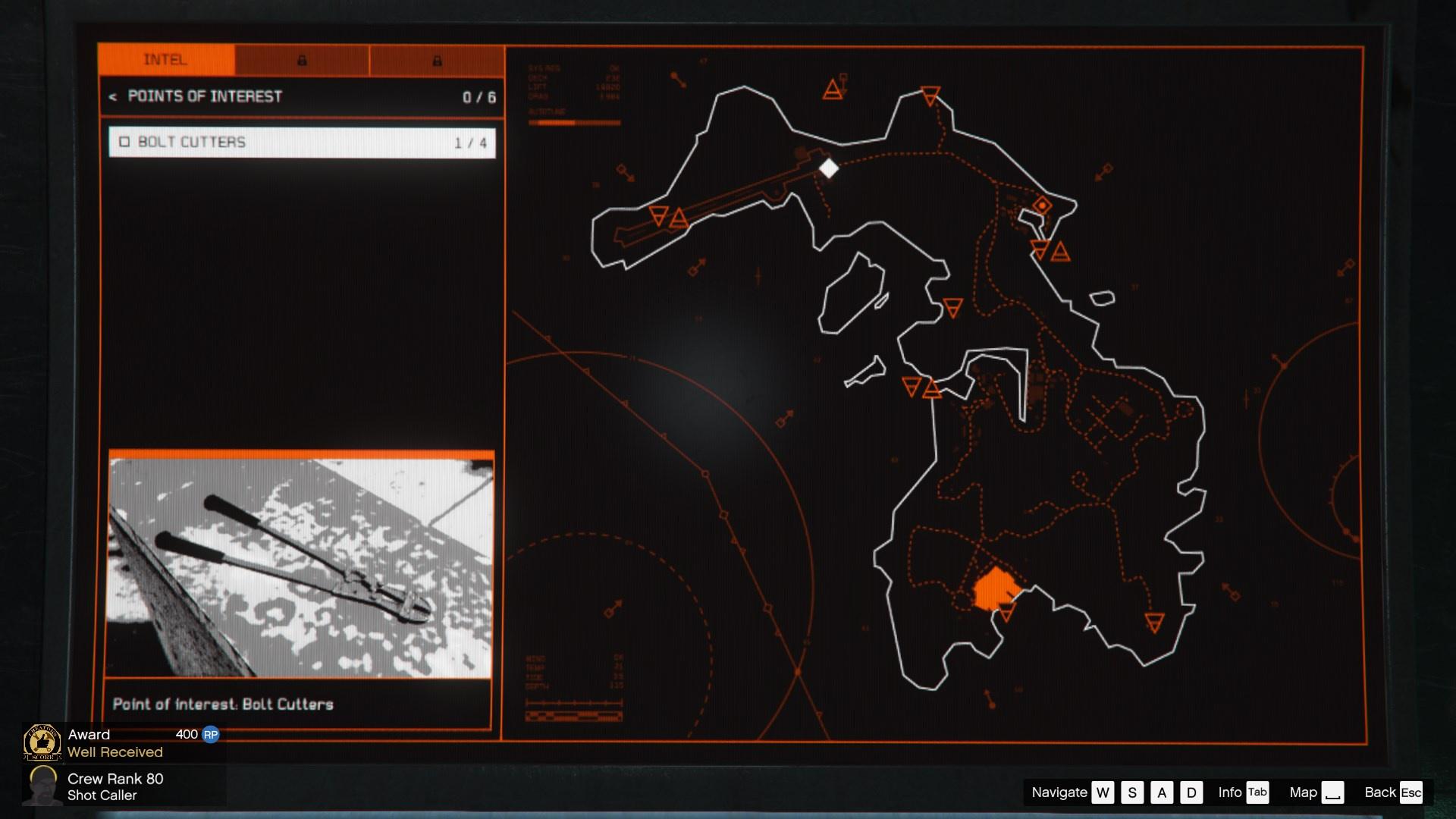
Task: Select the orange diamond target marker at north dock
Action: pyautogui.click(x=1043, y=206)
